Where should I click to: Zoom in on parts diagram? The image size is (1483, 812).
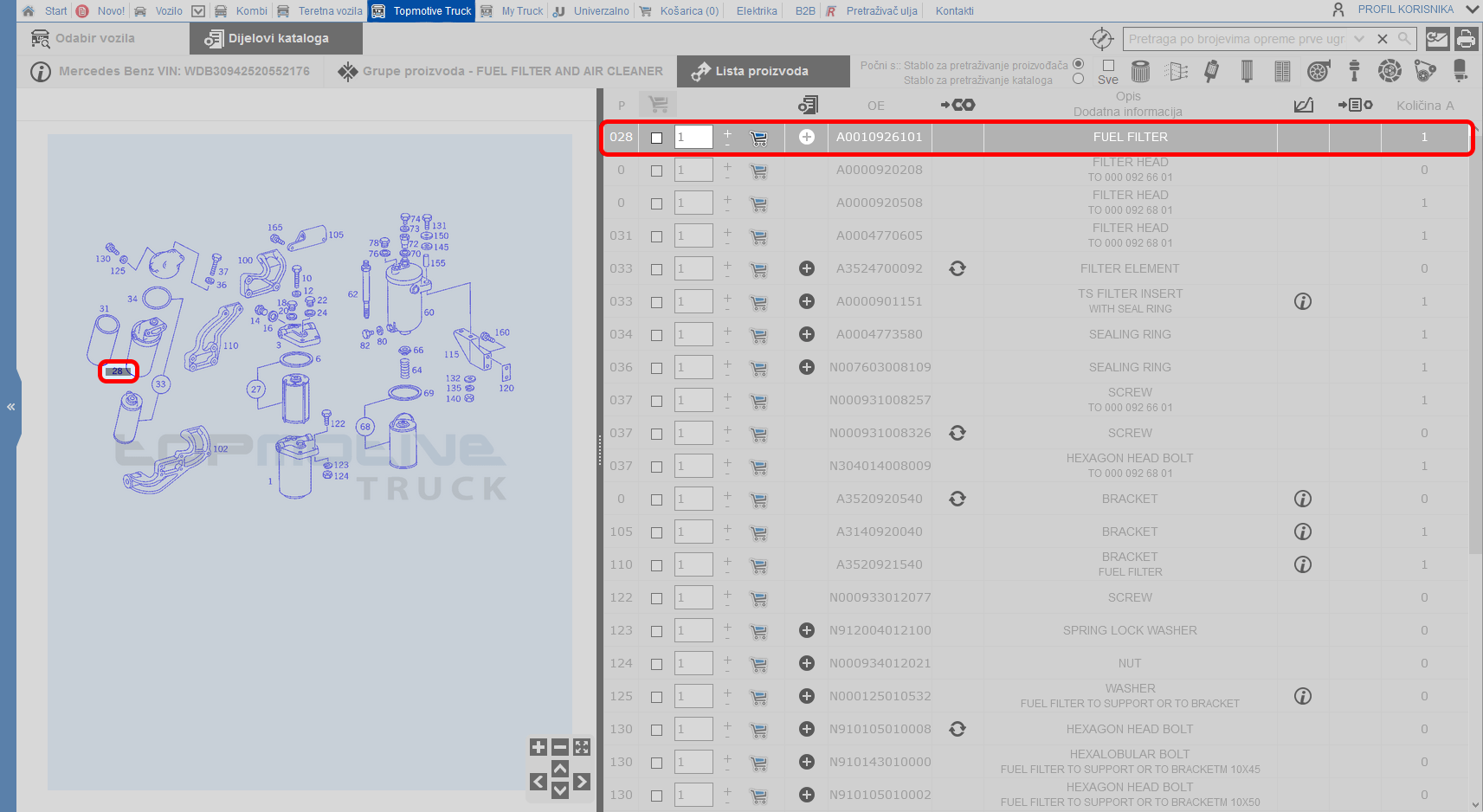[x=538, y=747]
